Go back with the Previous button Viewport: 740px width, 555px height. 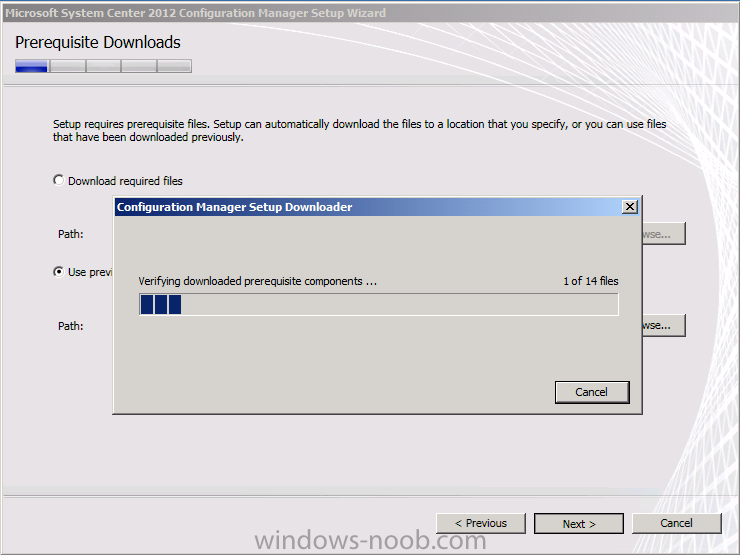[x=480, y=523]
